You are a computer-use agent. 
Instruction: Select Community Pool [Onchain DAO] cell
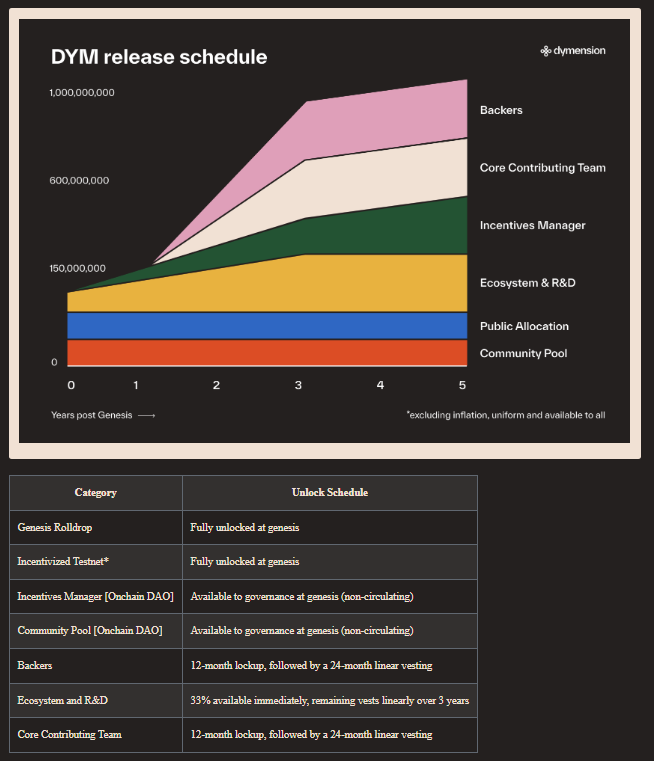[x=96, y=631]
